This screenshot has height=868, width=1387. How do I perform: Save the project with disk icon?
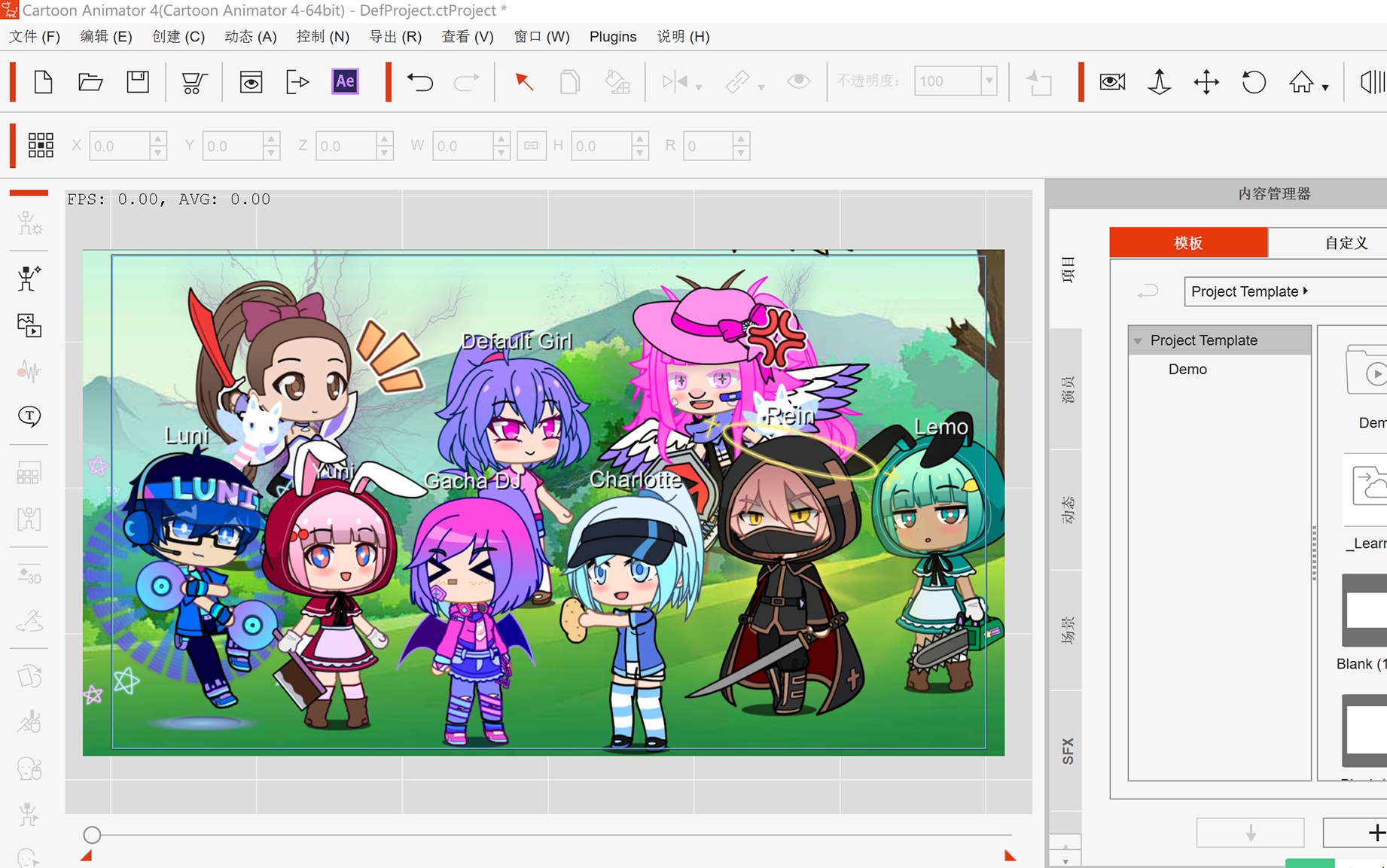(x=138, y=81)
